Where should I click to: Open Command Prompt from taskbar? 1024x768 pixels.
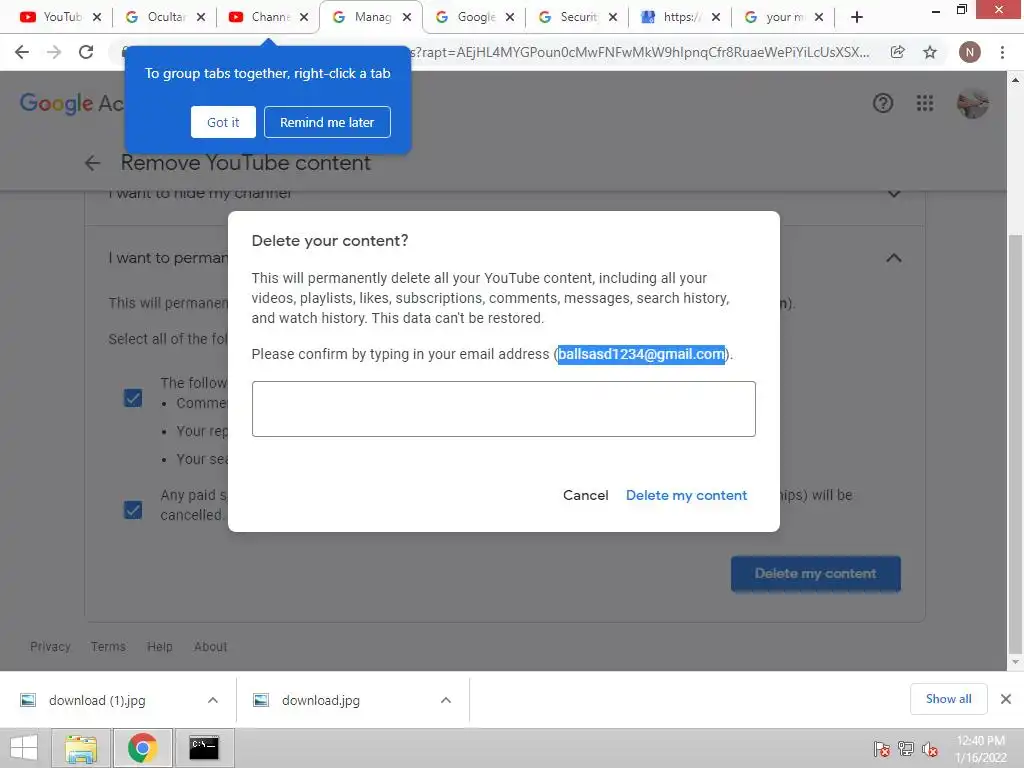(204, 748)
